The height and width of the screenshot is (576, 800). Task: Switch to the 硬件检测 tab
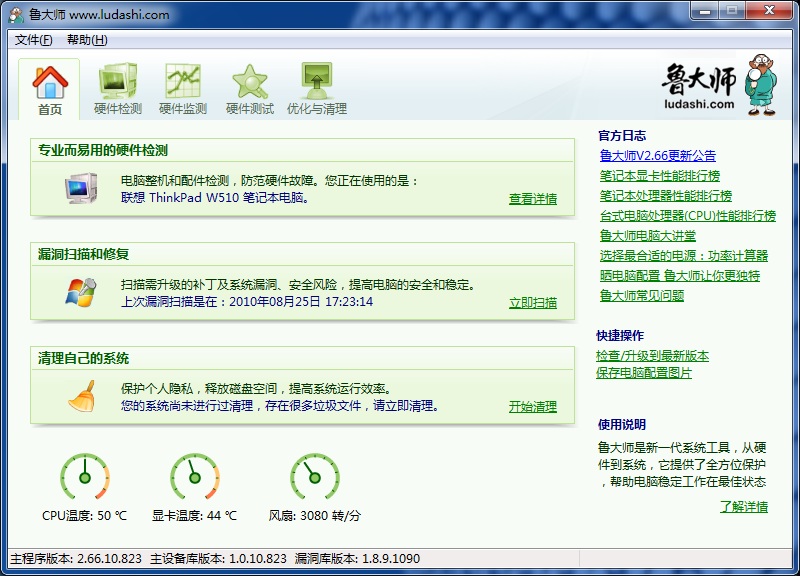[x=118, y=90]
